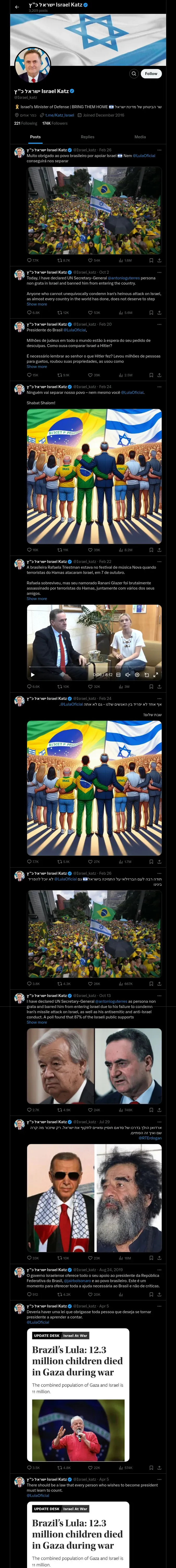Viewport: 176px width, 1568px height.
Task: Open more options on Feb 26 post
Action: point(160,150)
